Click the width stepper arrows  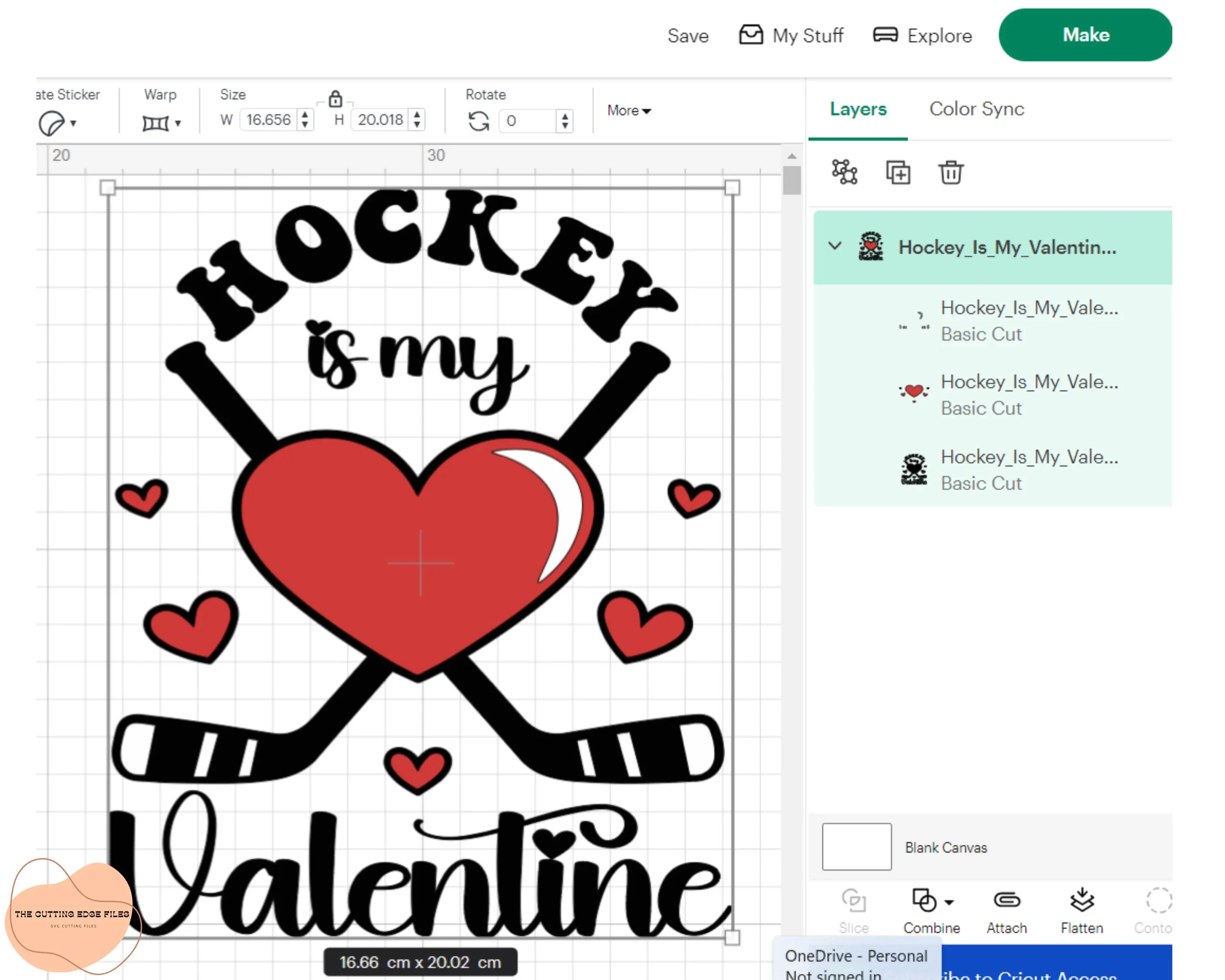[x=305, y=120]
